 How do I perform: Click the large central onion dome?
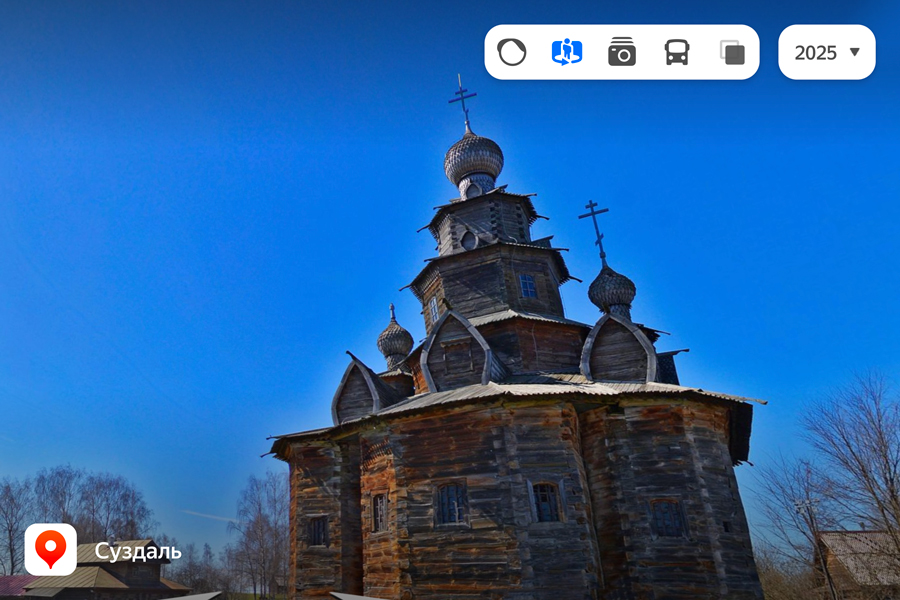pyautogui.click(x=474, y=157)
